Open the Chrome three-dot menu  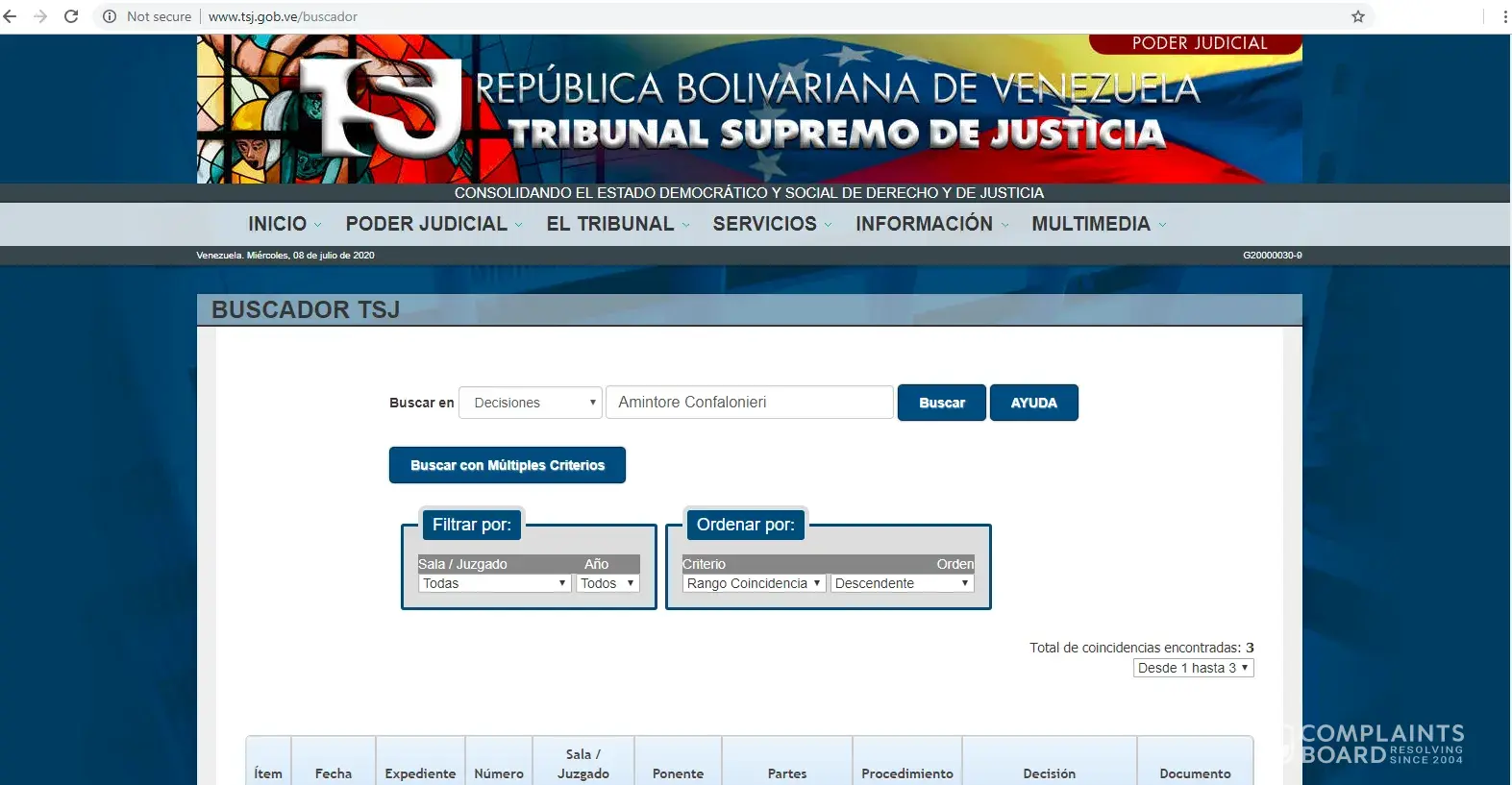tap(1504, 16)
